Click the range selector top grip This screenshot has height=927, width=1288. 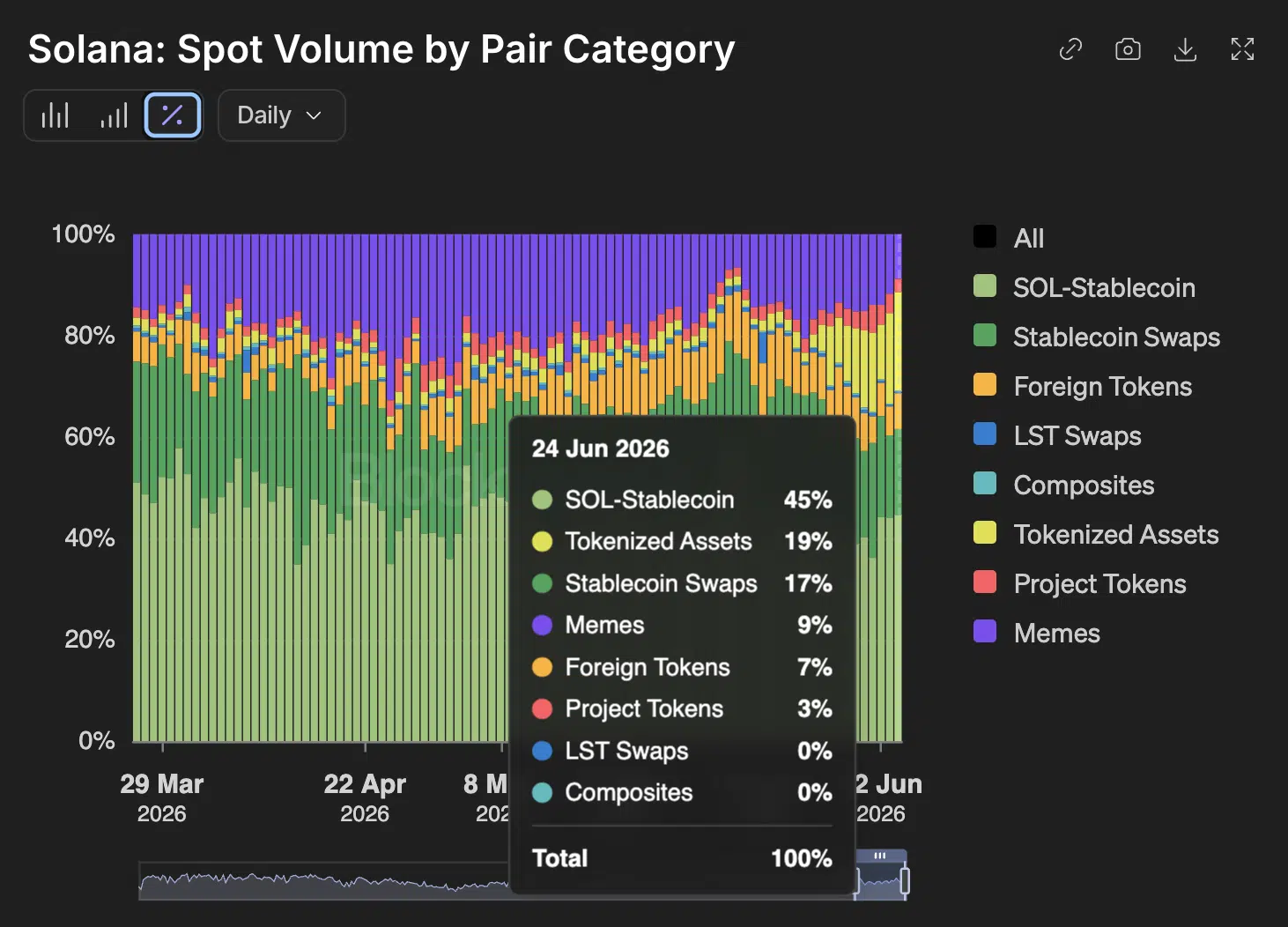coord(880,856)
